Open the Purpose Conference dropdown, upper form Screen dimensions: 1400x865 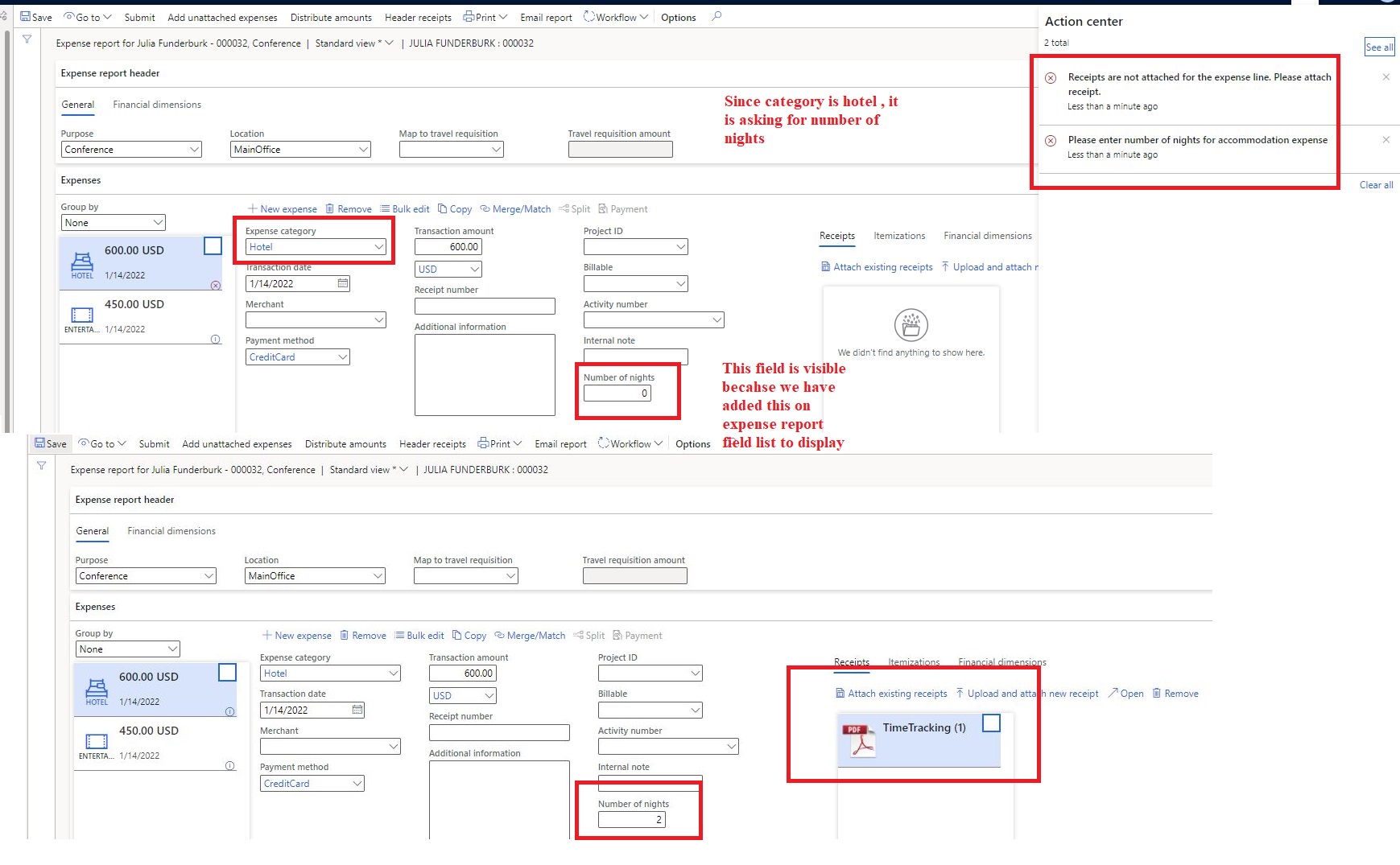coord(194,150)
